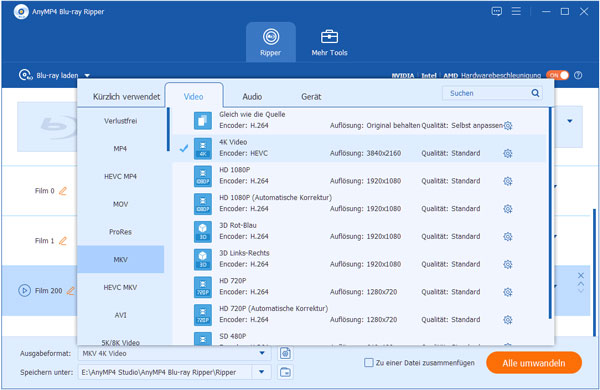Click the magnifier search icon

point(535,93)
